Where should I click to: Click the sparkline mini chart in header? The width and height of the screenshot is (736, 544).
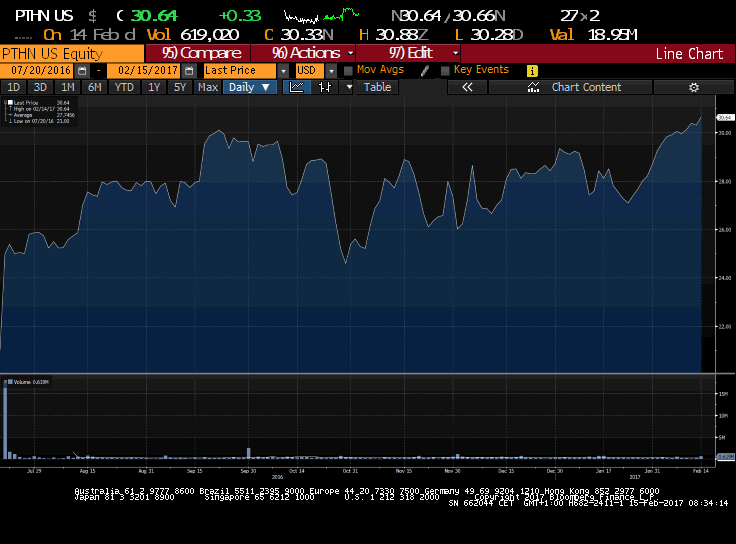(321, 16)
